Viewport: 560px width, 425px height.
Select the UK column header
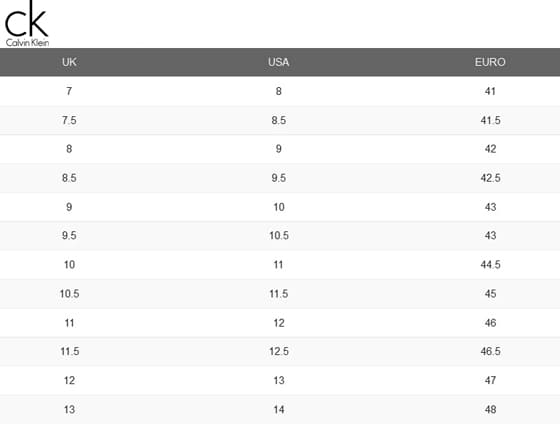(69, 62)
